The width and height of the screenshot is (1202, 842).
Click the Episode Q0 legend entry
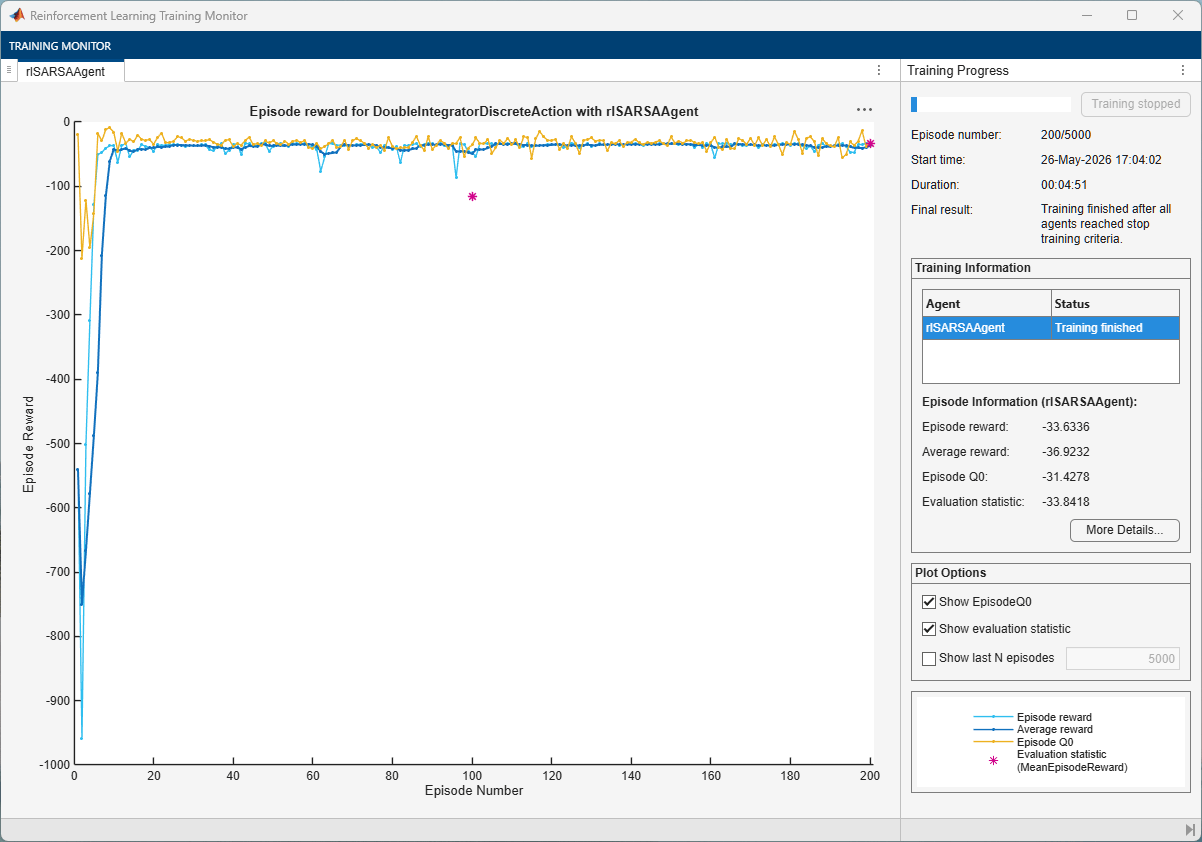point(1022,742)
